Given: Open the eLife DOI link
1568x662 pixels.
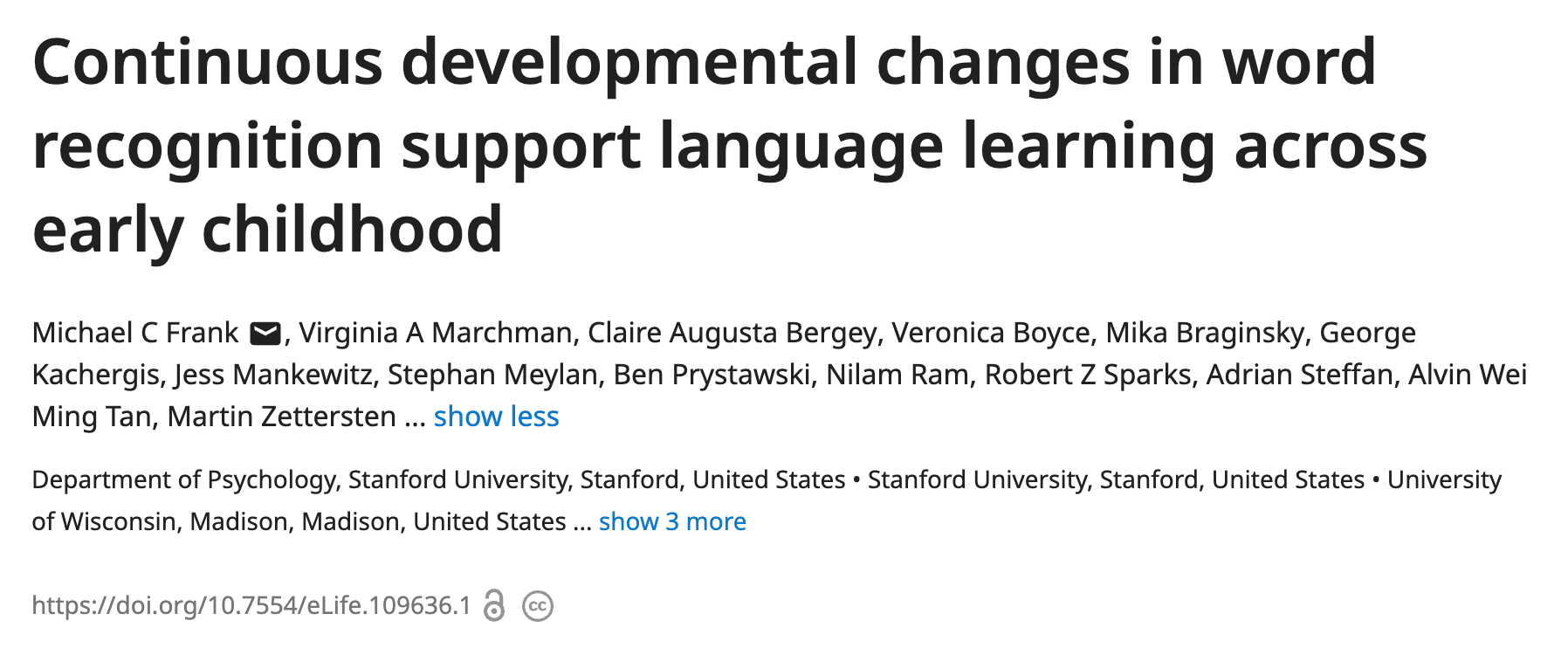Looking at the screenshot, I should point(251,605).
